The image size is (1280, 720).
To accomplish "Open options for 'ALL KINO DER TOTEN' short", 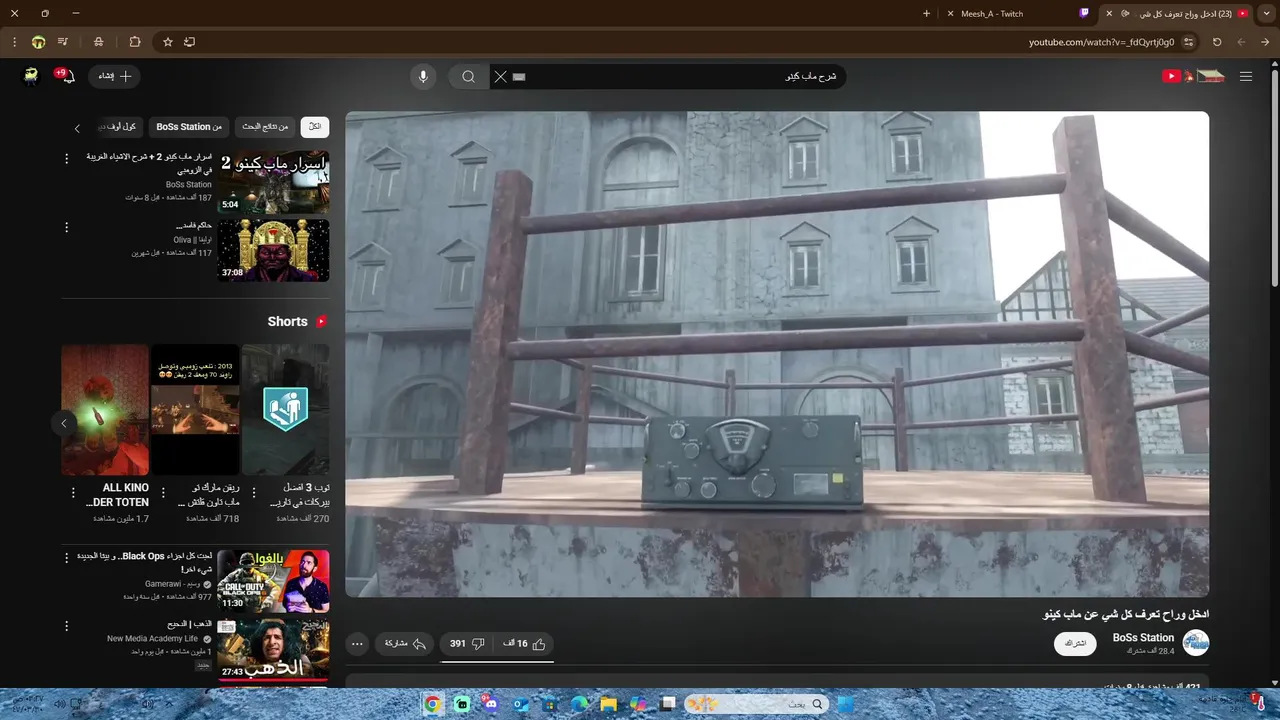I will click(73, 493).
